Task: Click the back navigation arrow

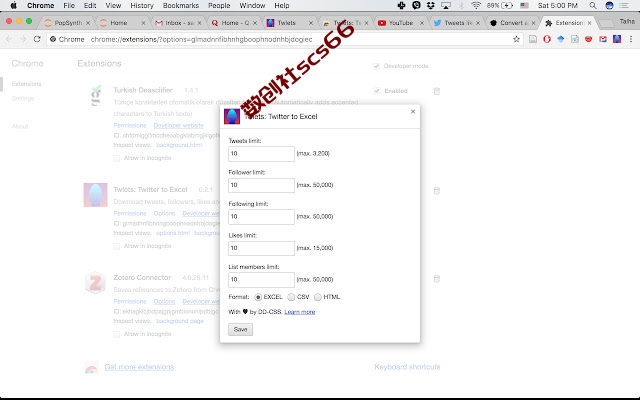Action: pos(9,39)
